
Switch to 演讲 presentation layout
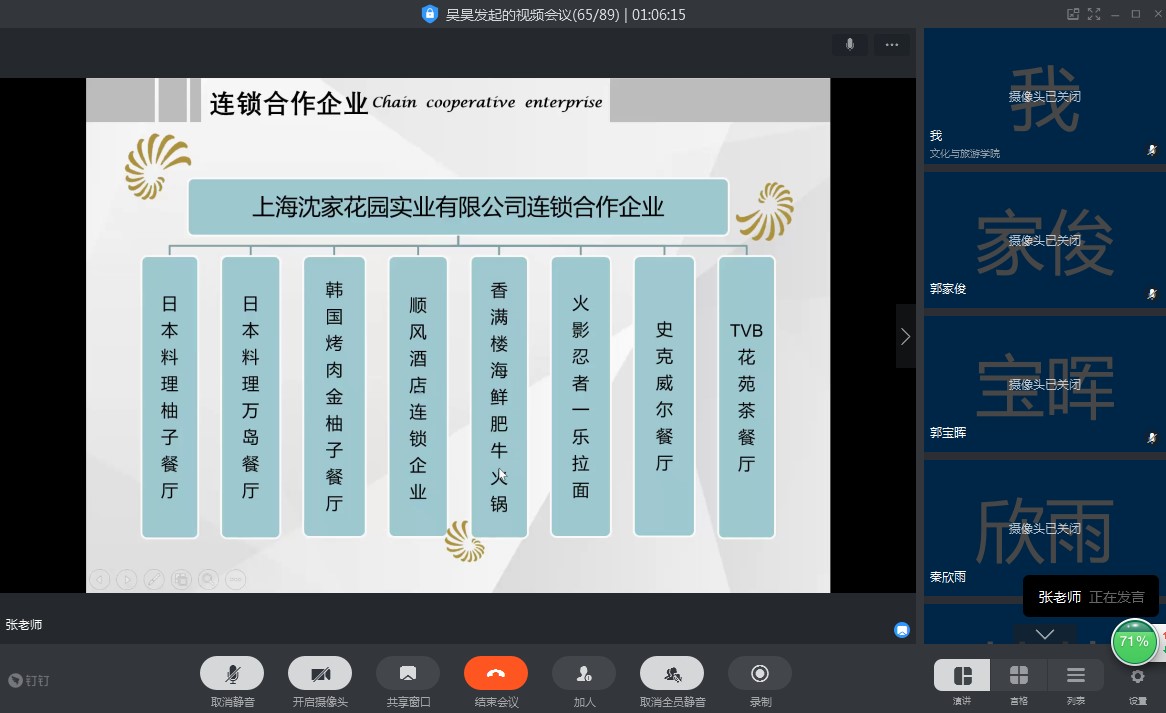[962, 676]
